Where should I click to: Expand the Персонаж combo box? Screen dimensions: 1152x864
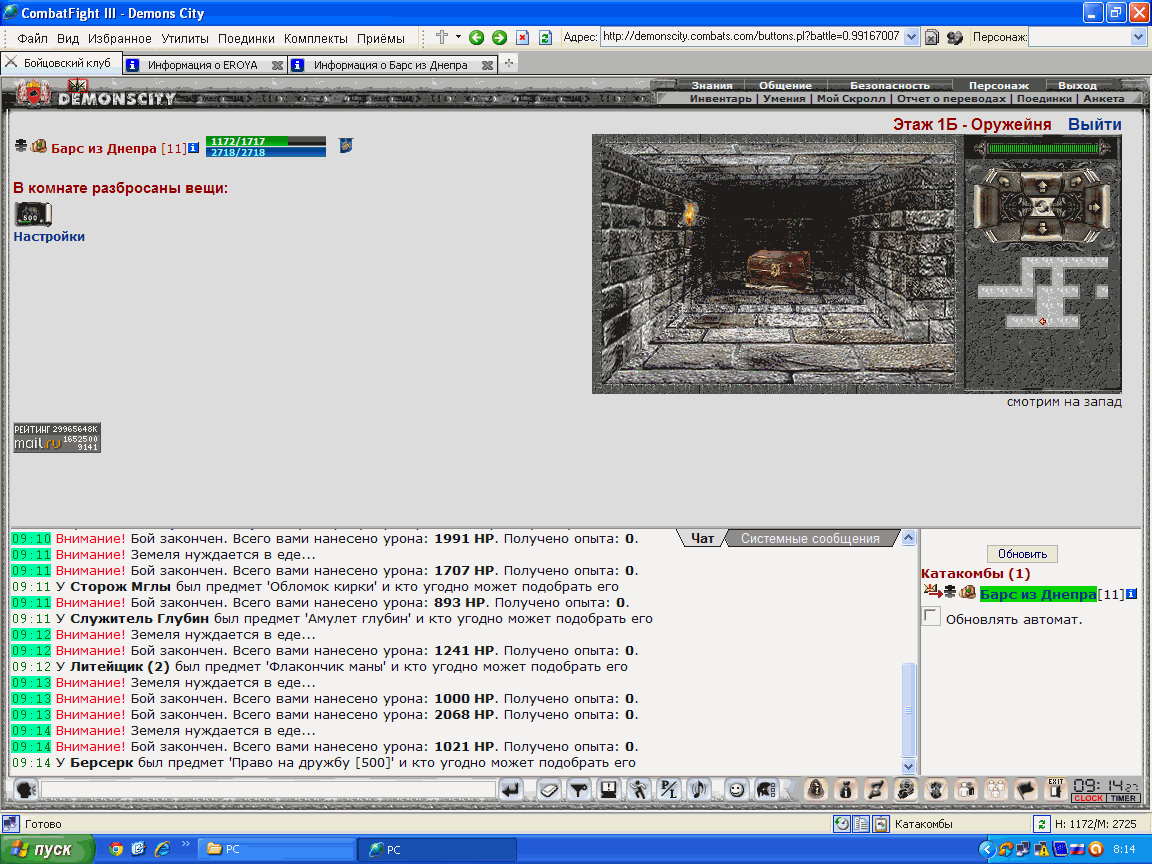[x=1139, y=37]
